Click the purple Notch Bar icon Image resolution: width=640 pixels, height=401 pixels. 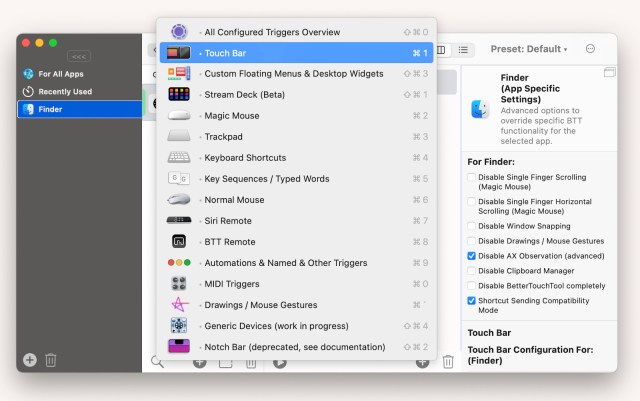click(179, 346)
